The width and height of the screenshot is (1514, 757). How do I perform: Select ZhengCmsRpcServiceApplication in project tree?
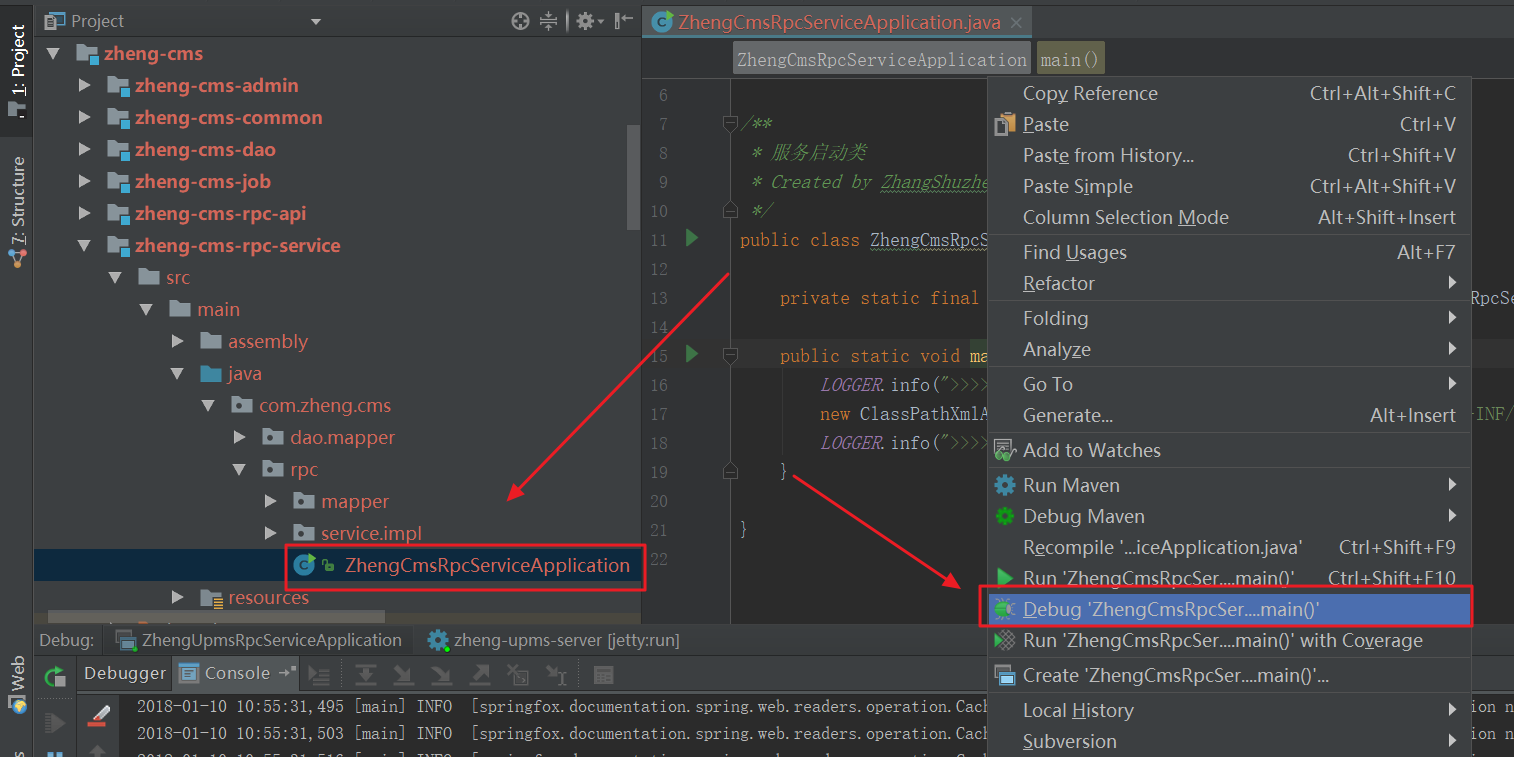(486, 565)
